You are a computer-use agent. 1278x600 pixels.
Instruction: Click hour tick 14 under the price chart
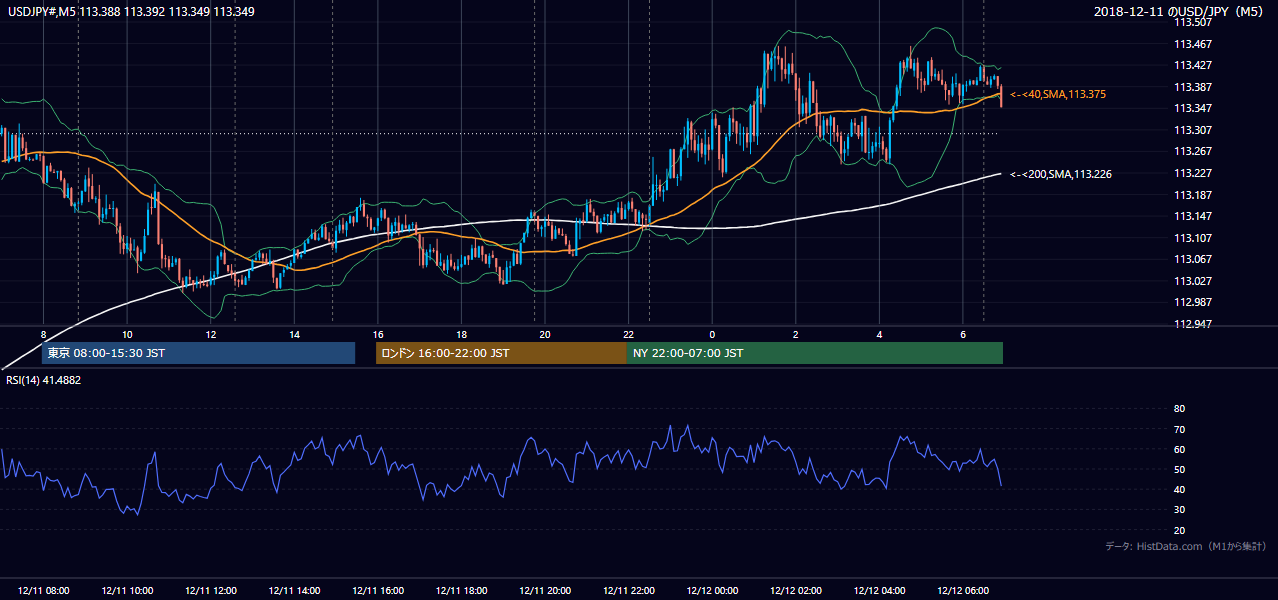294,334
